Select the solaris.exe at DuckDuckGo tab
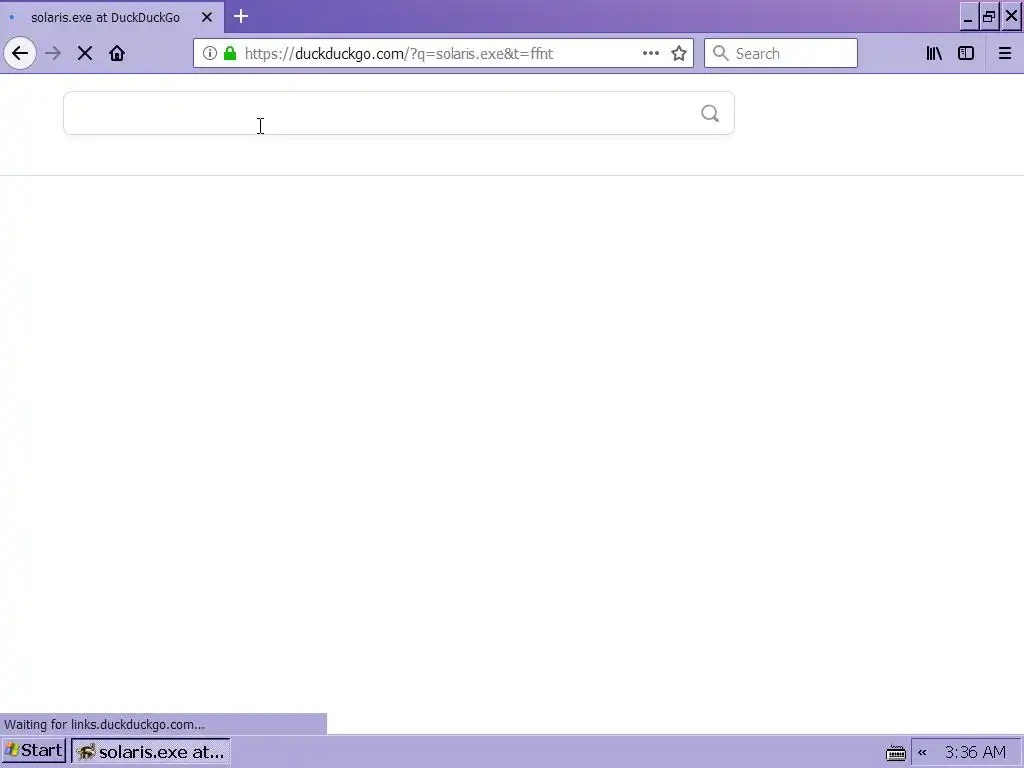The width and height of the screenshot is (1024, 768). pyautogui.click(x=112, y=17)
